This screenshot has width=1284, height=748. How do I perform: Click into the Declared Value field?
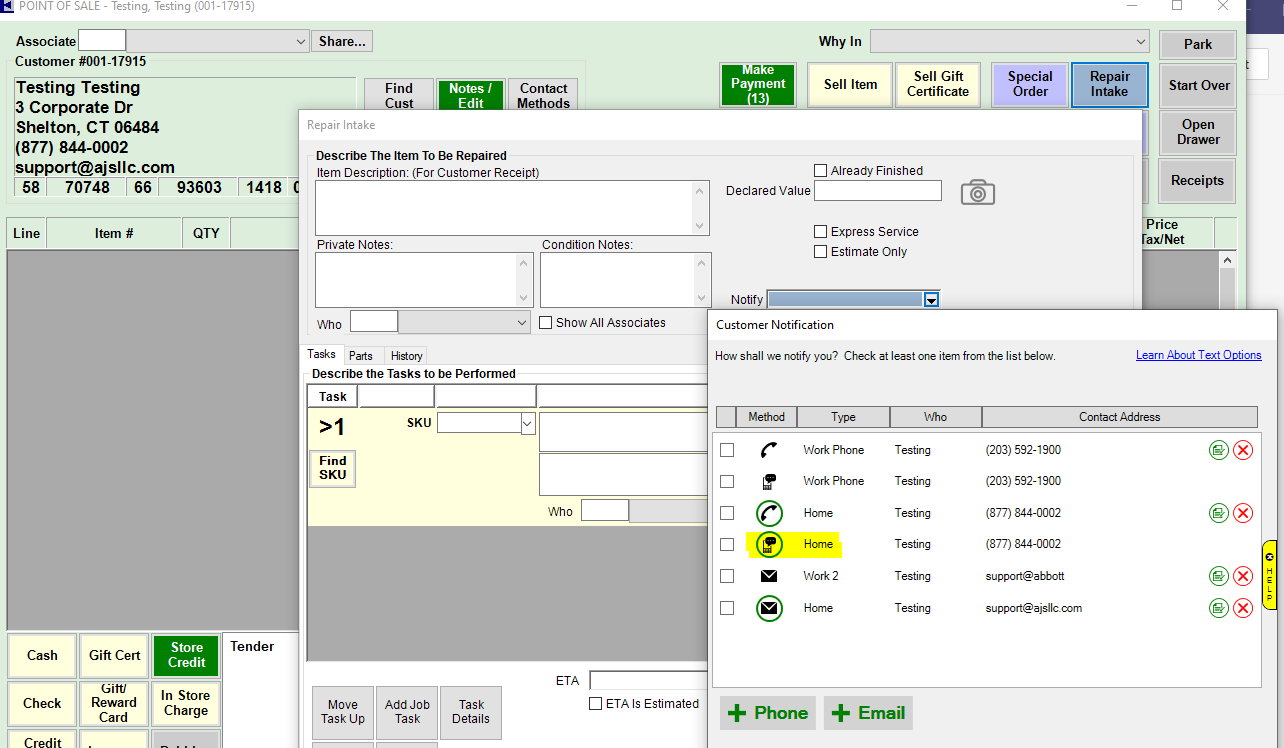click(x=877, y=191)
